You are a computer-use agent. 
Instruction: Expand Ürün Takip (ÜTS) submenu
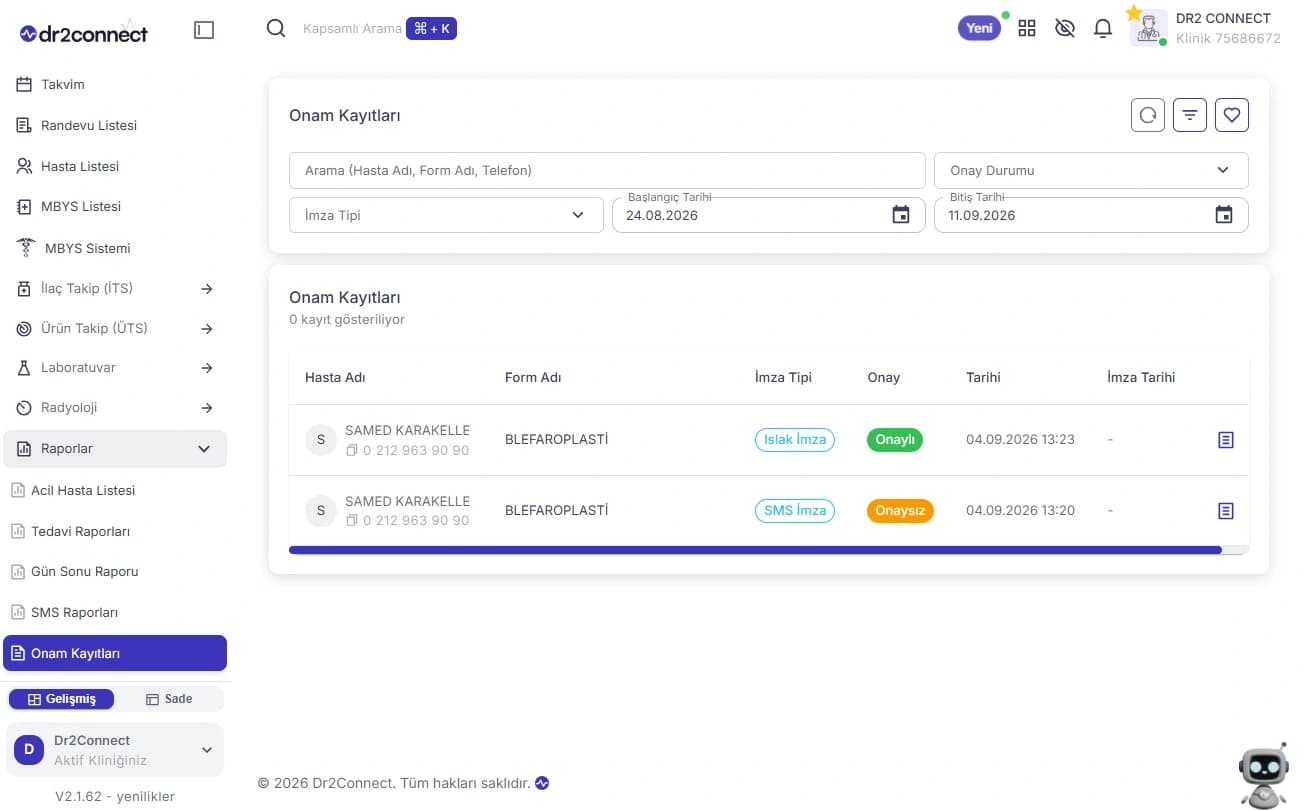[115, 329]
